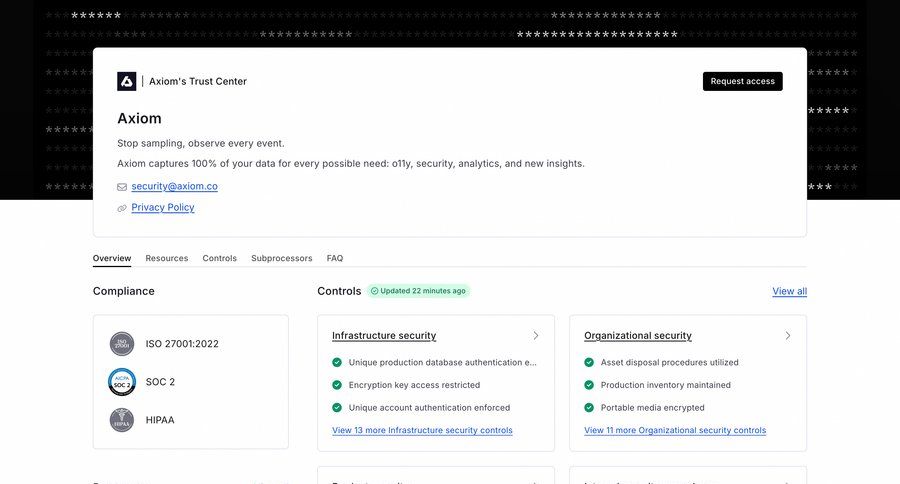Click green check next to Asset disposal procedures utilized
Screen dimensions: 900x484
pyautogui.click(x=589, y=362)
